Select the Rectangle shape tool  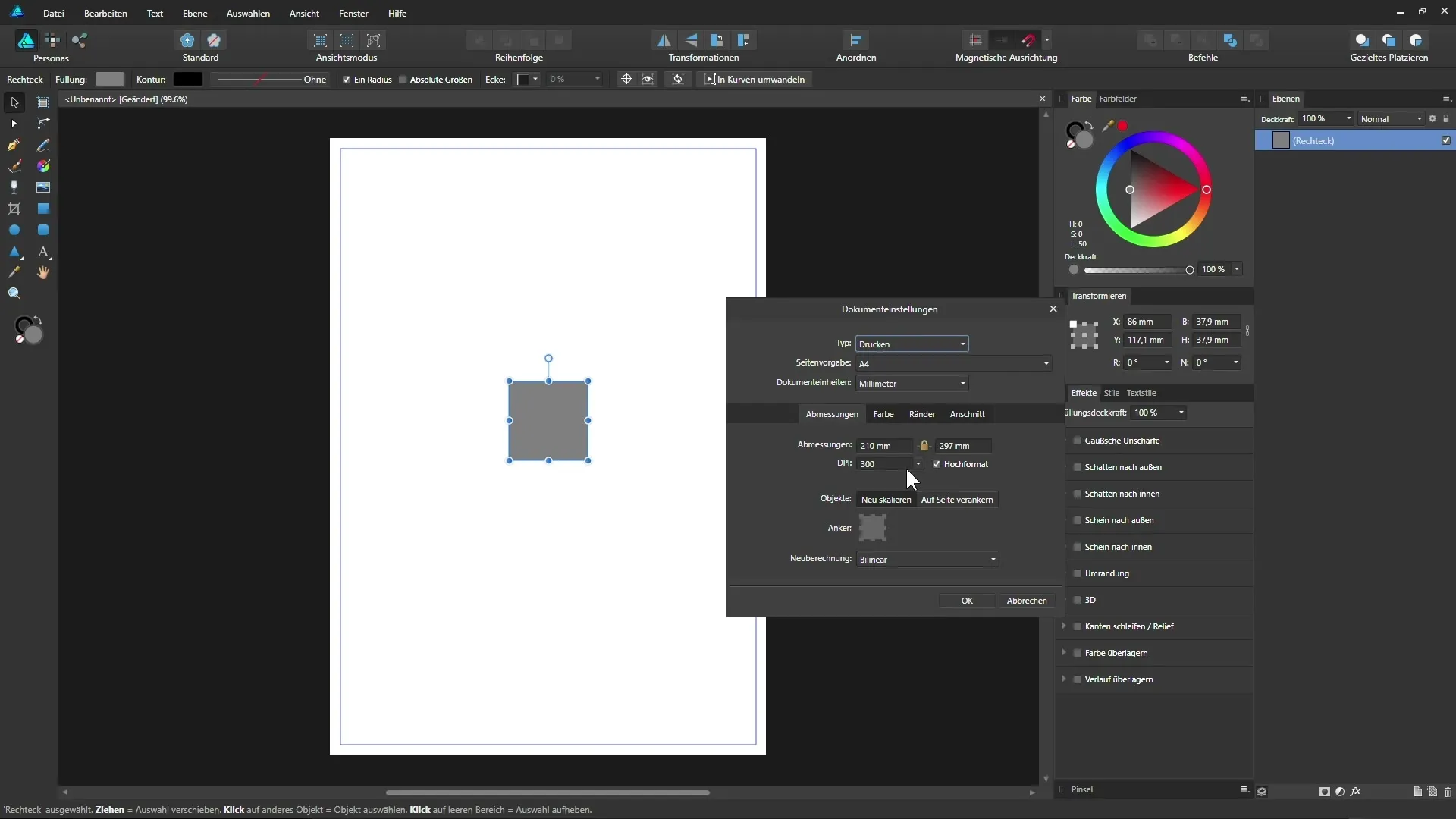(x=43, y=209)
